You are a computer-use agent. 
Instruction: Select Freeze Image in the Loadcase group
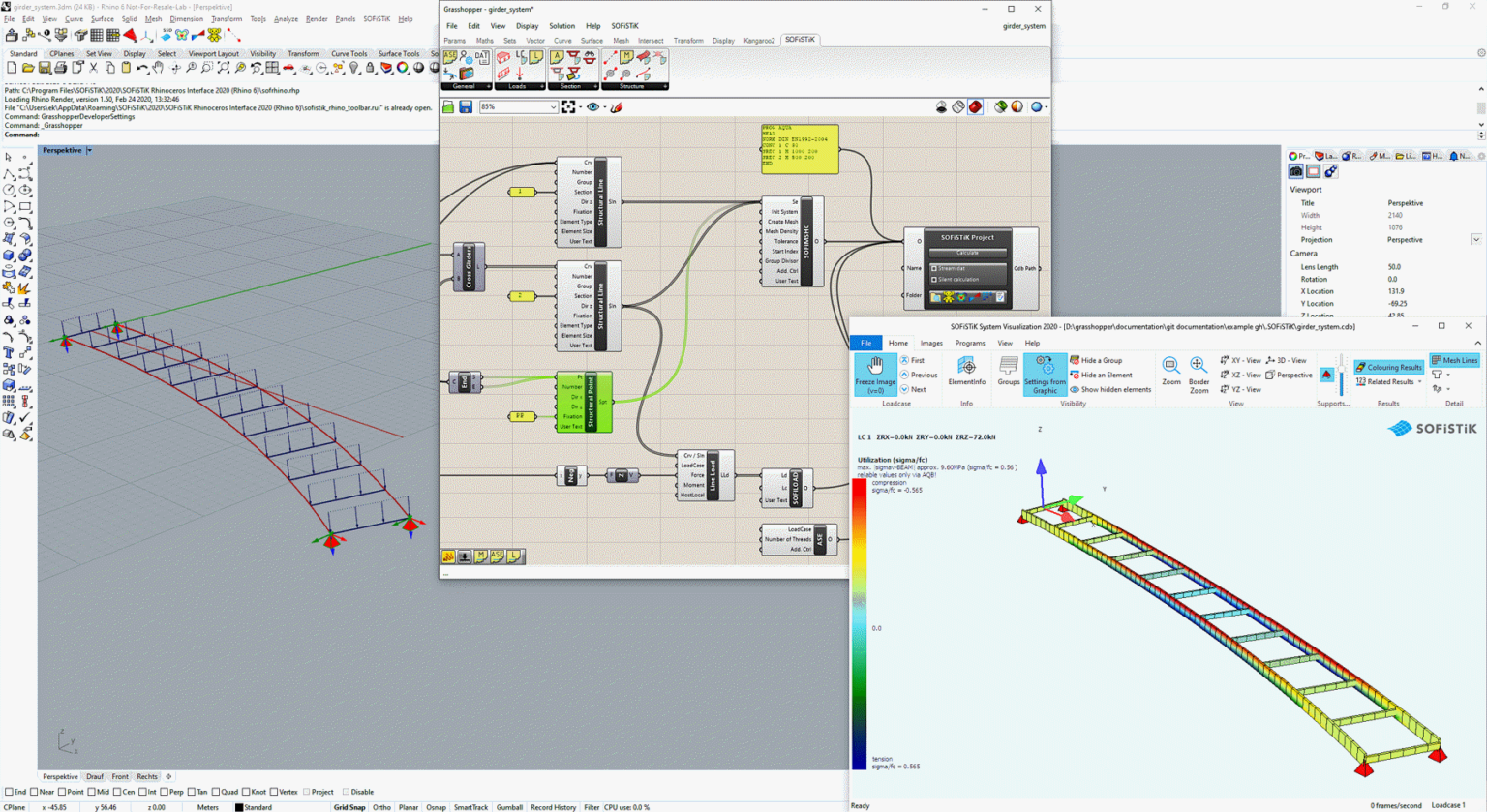click(874, 376)
